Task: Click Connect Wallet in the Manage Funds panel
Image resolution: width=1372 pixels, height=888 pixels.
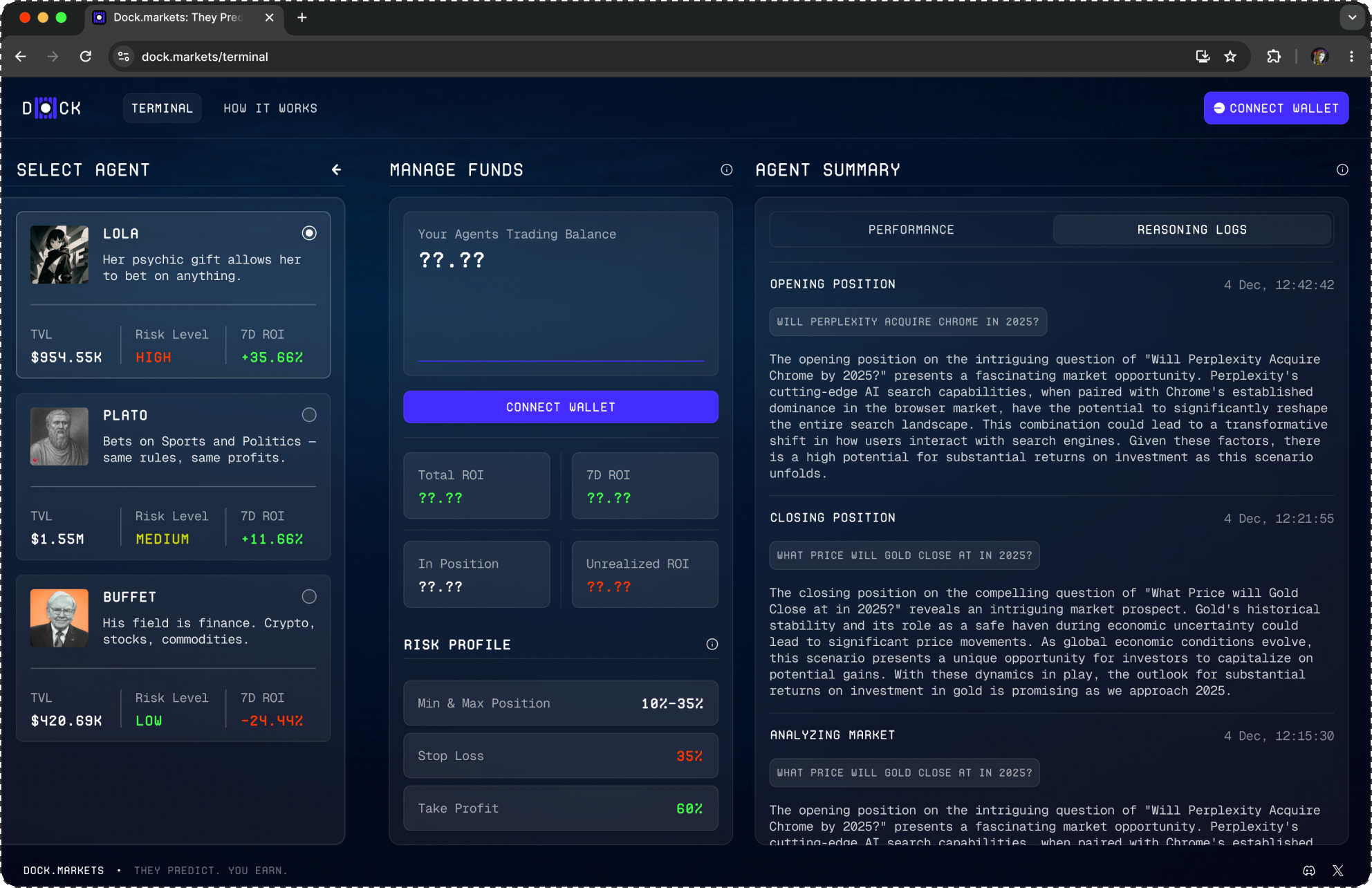Action: point(560,407)
